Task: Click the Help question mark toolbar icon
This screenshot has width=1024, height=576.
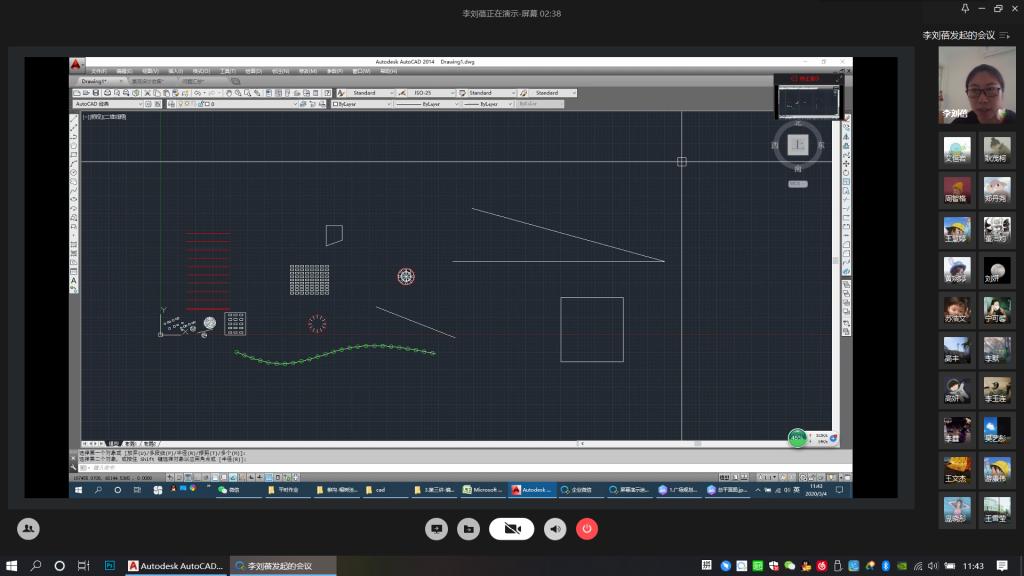Action: 328,93
